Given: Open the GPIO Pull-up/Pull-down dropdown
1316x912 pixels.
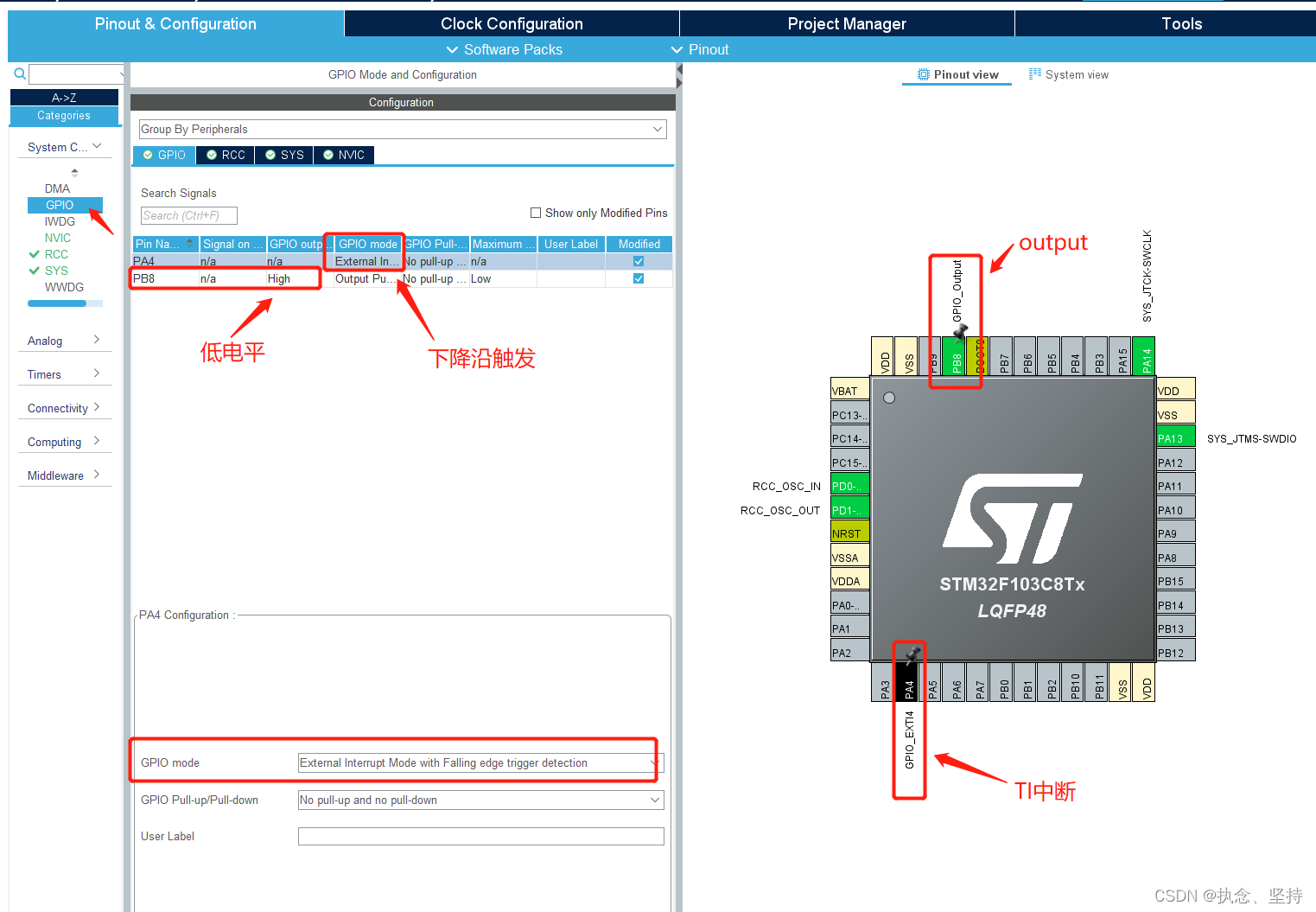Looking at the screenshot, I should [x=480, y=800].
